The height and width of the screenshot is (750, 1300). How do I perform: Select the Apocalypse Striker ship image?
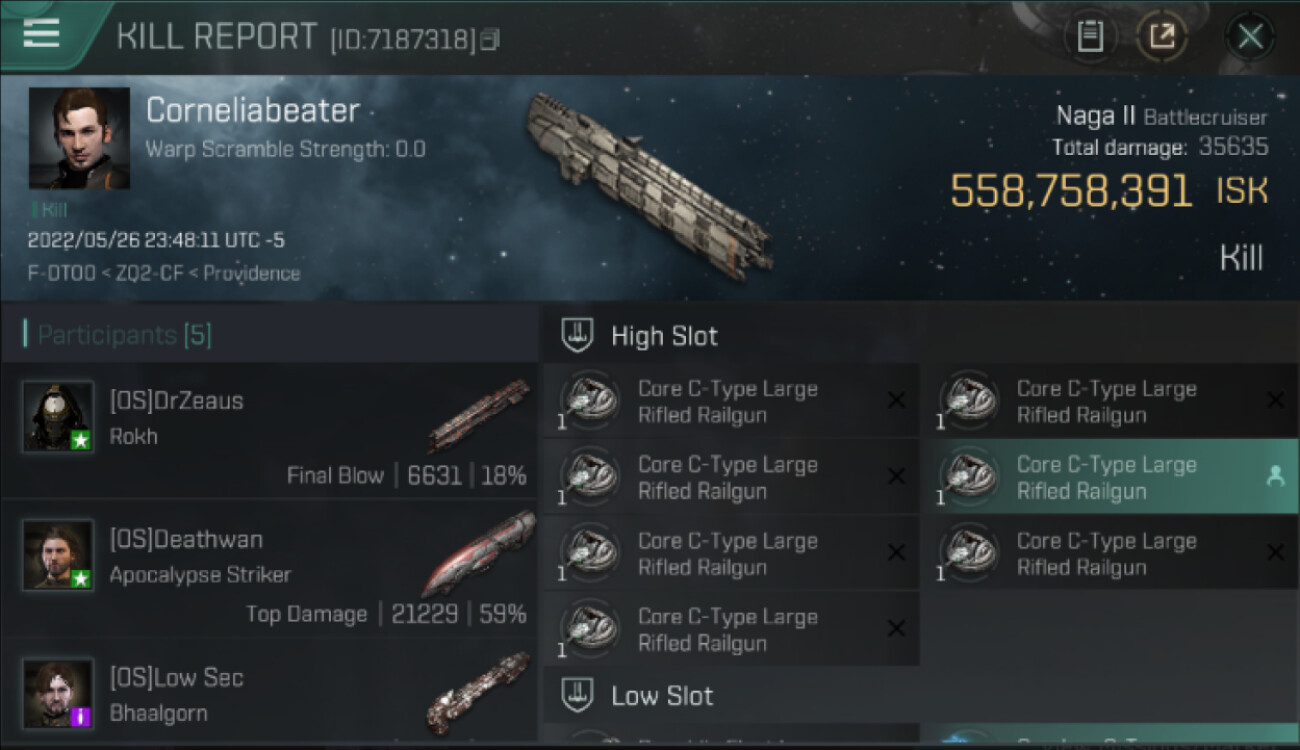pos(479,553)
